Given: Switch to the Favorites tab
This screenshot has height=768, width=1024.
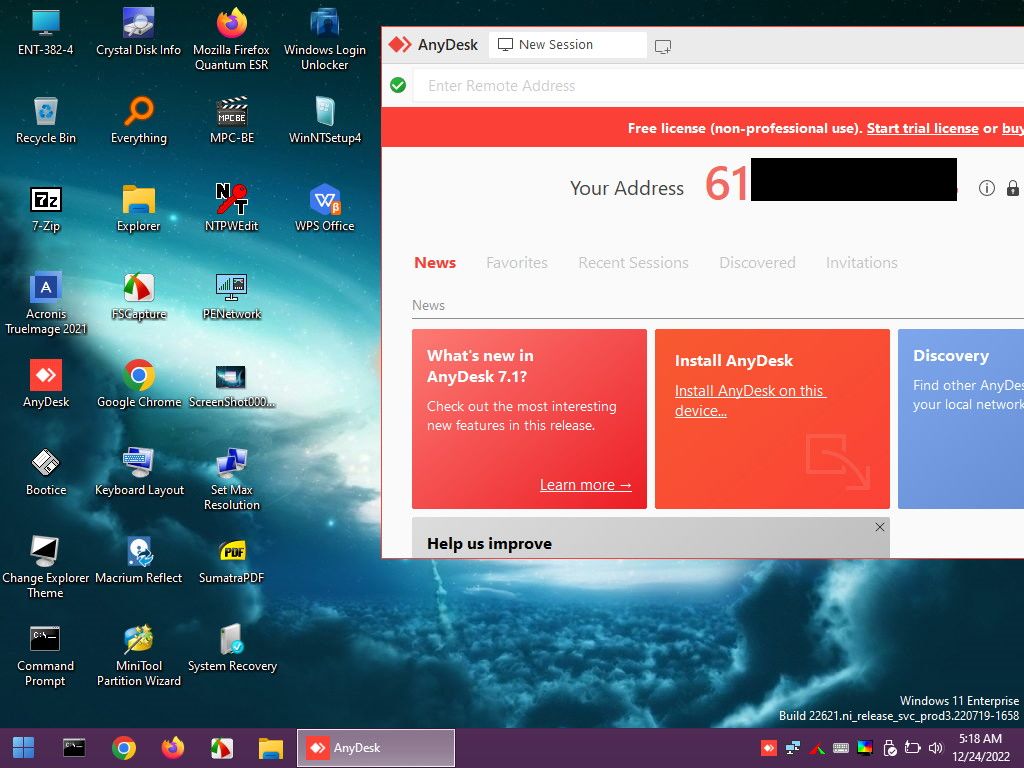Looking at the screenshot, I should tap(517, 263).
